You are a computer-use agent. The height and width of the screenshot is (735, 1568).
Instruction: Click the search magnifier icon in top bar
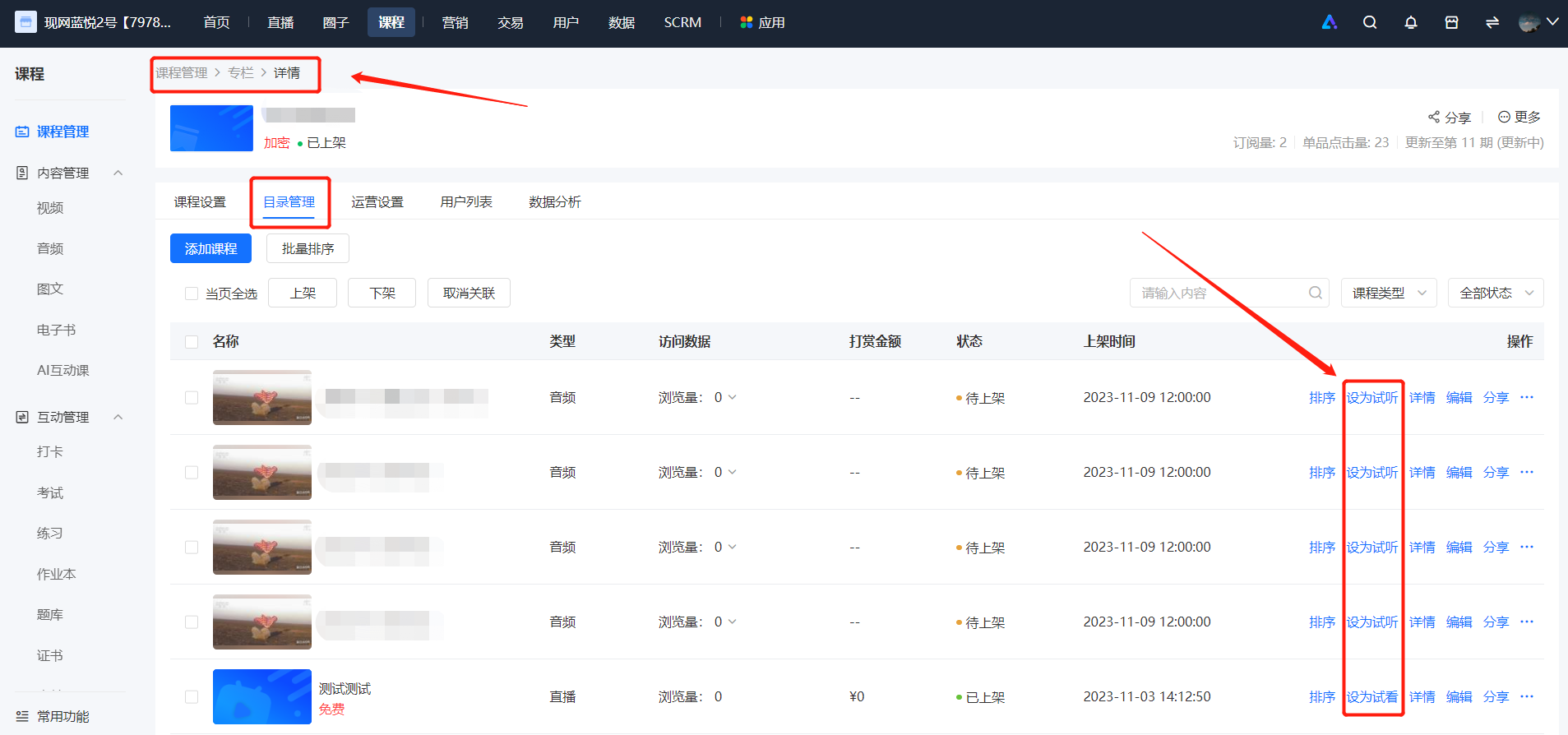(1370, 22)
